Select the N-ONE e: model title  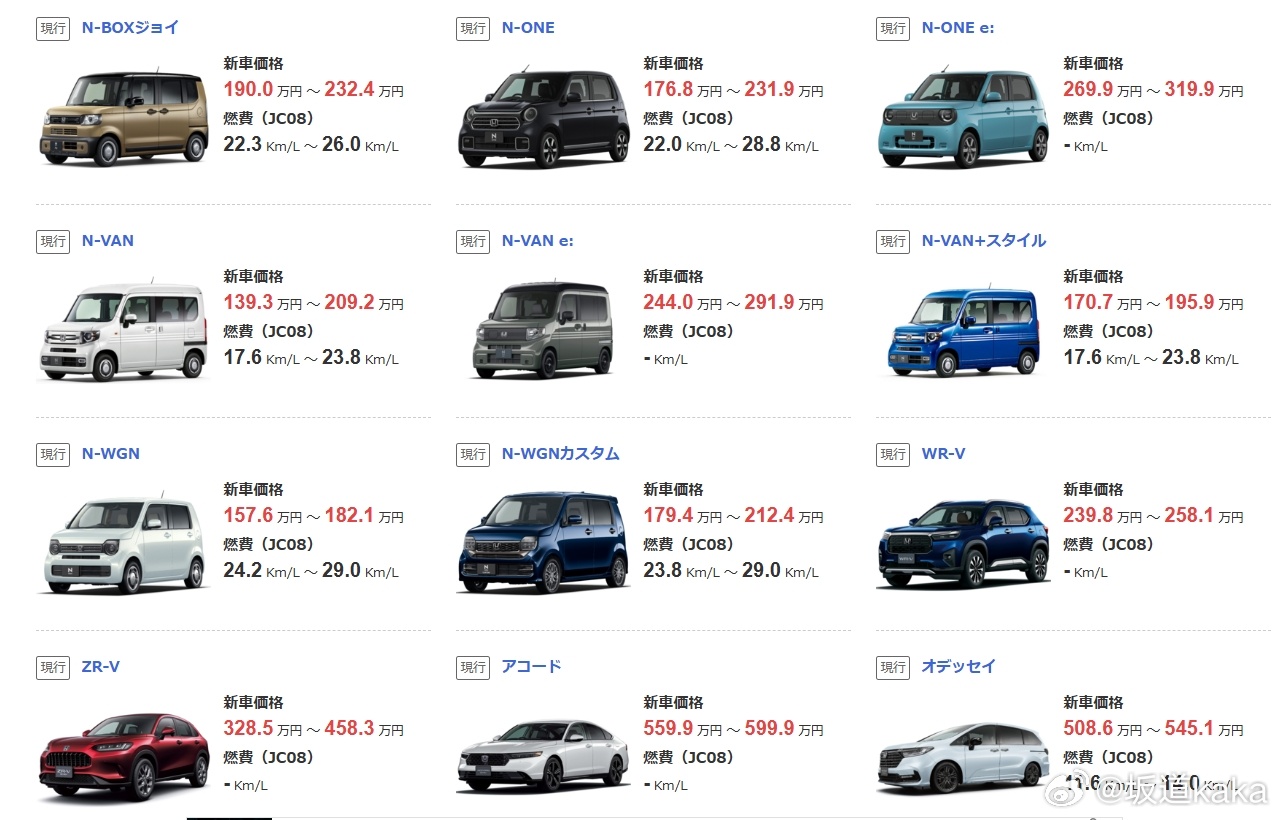957,28
